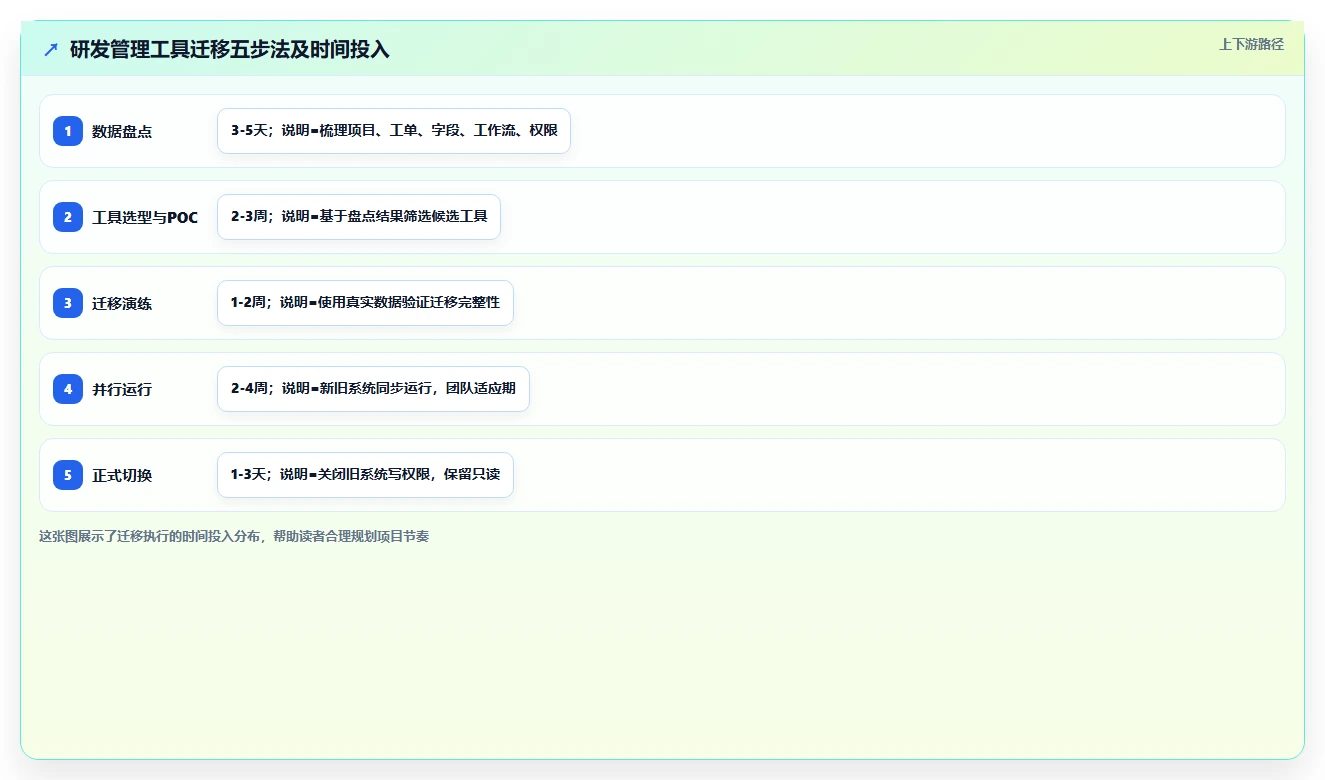This screenshot has width=1325, height=780.
Task: Click the step number 3 badge
Action: pos(68,303)
